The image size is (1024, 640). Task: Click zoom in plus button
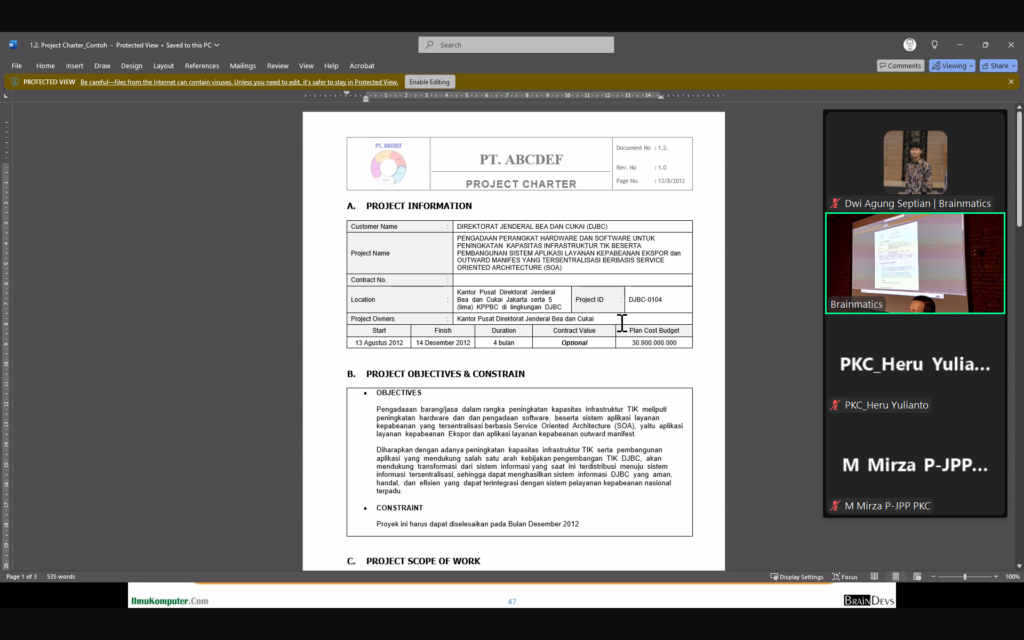point(996,577)
